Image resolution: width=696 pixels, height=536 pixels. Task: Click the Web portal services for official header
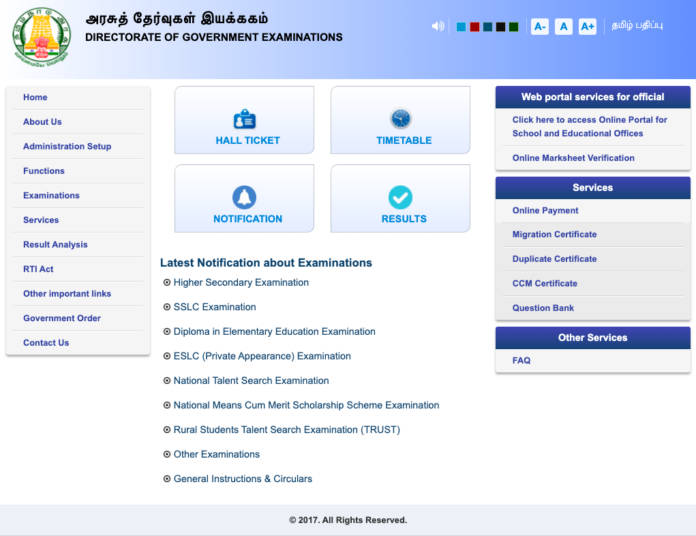593,97
